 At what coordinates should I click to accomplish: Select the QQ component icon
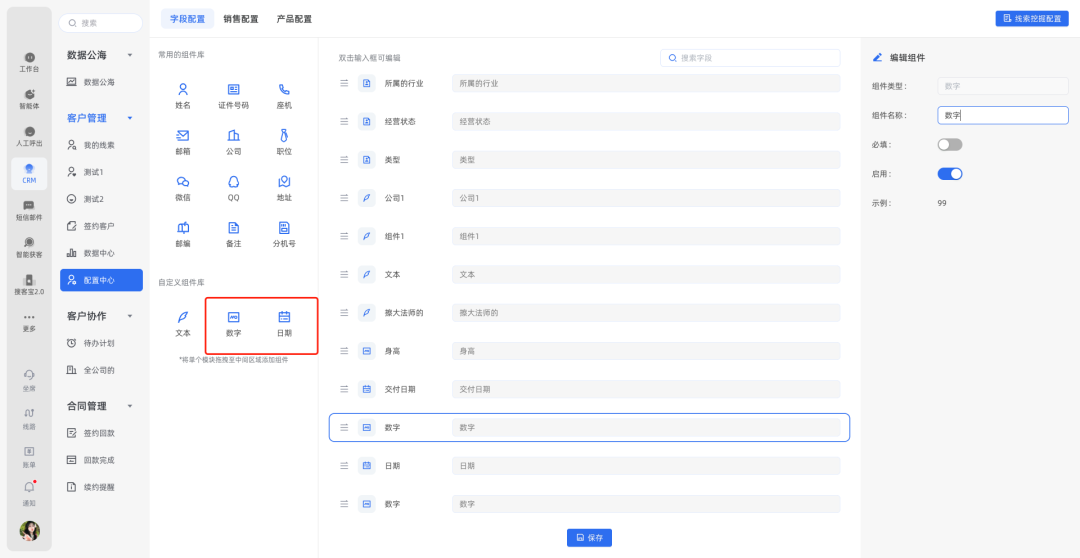tap(233, 182)
